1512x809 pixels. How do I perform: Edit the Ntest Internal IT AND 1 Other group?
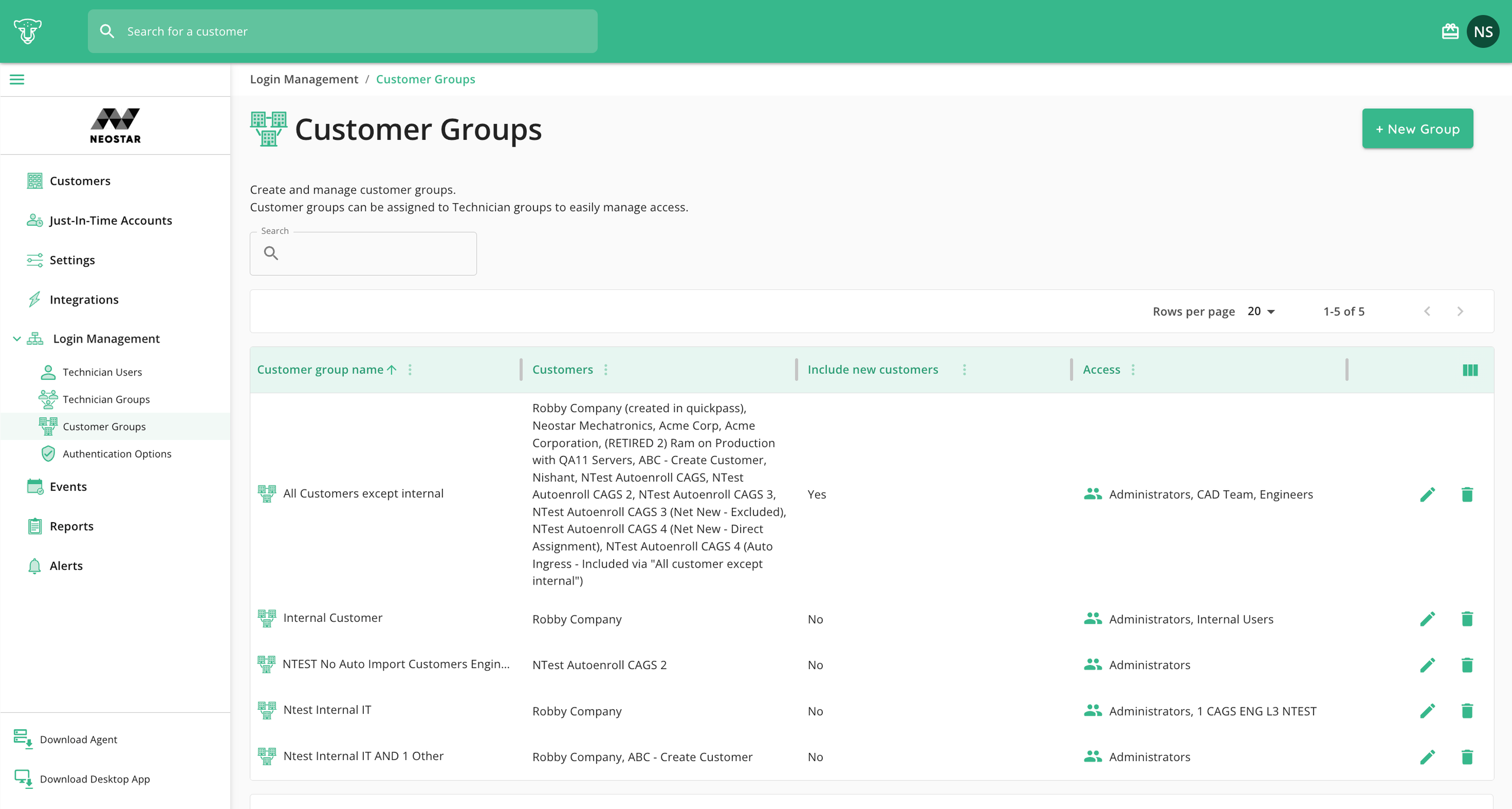(x=1428, y=757)
